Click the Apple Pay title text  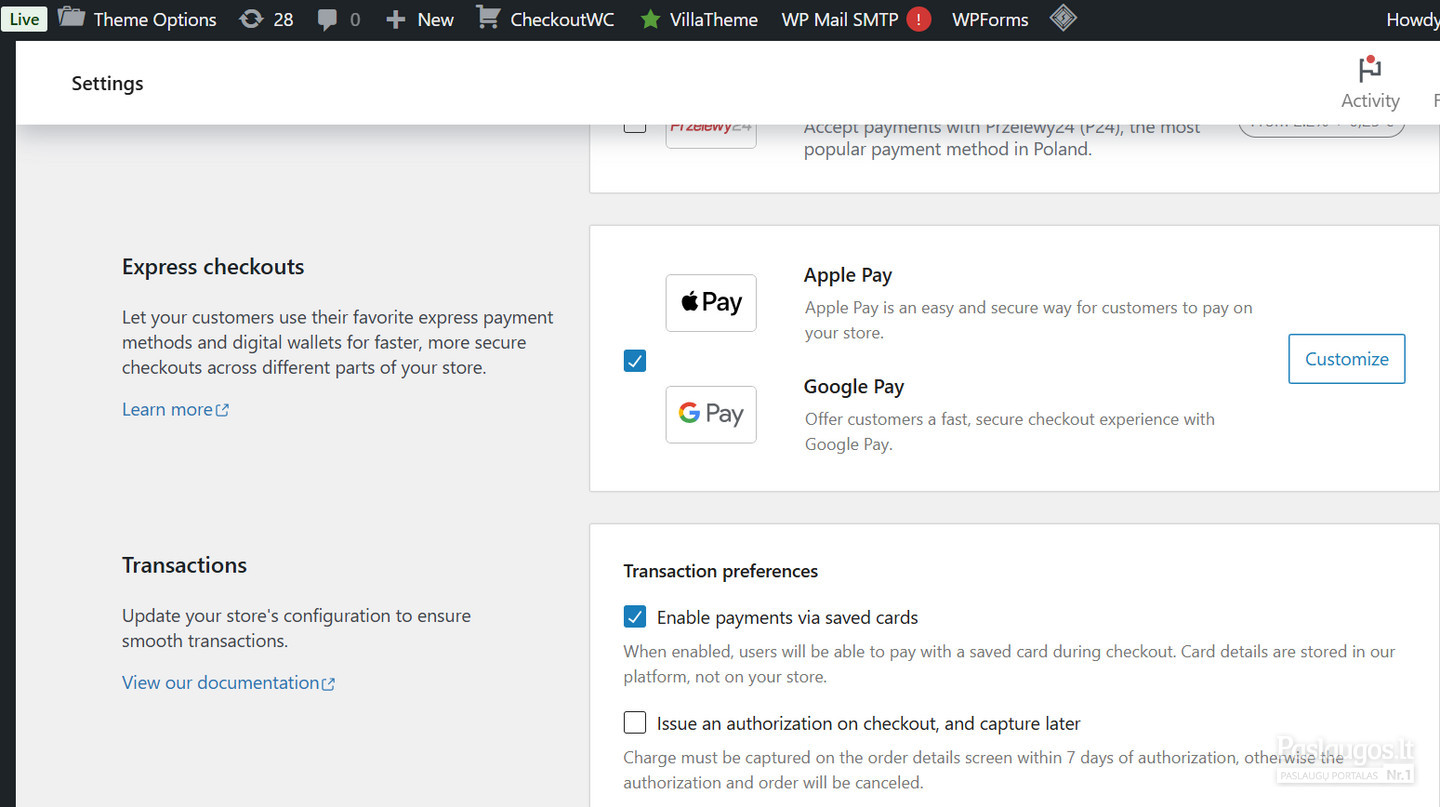coord(848,275)
